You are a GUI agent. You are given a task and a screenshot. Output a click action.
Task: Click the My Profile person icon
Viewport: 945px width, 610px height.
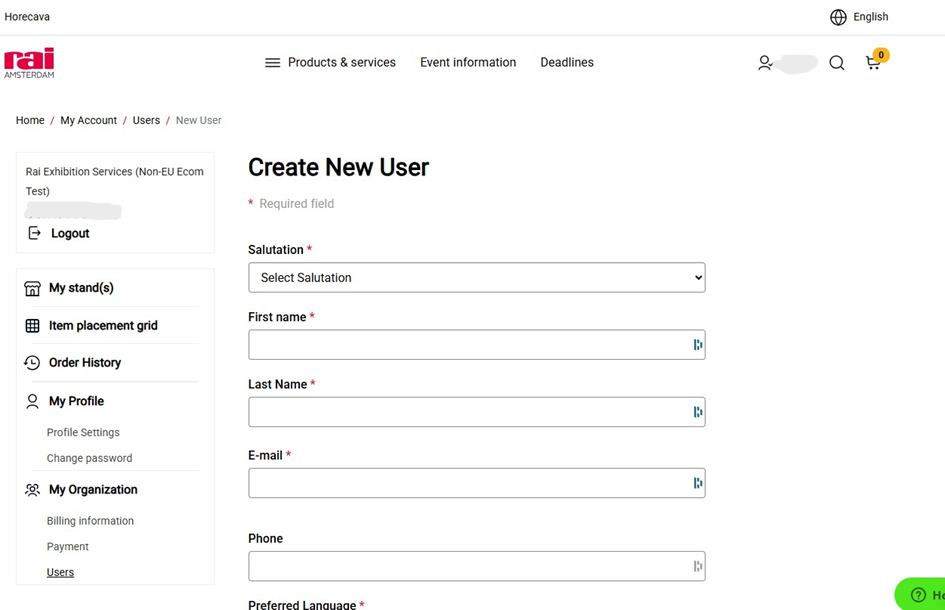click(33, 401)
